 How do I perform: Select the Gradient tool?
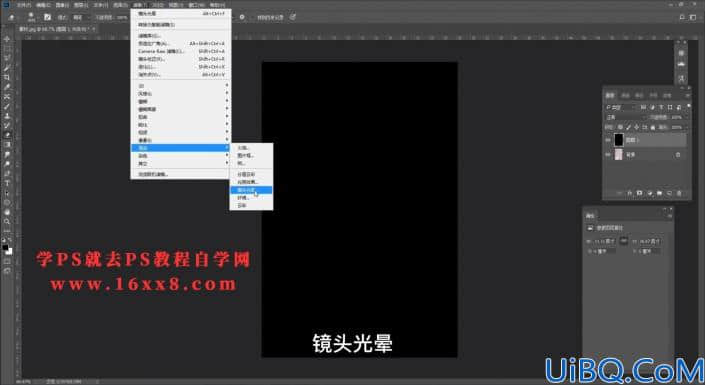[x=7, y=144]
